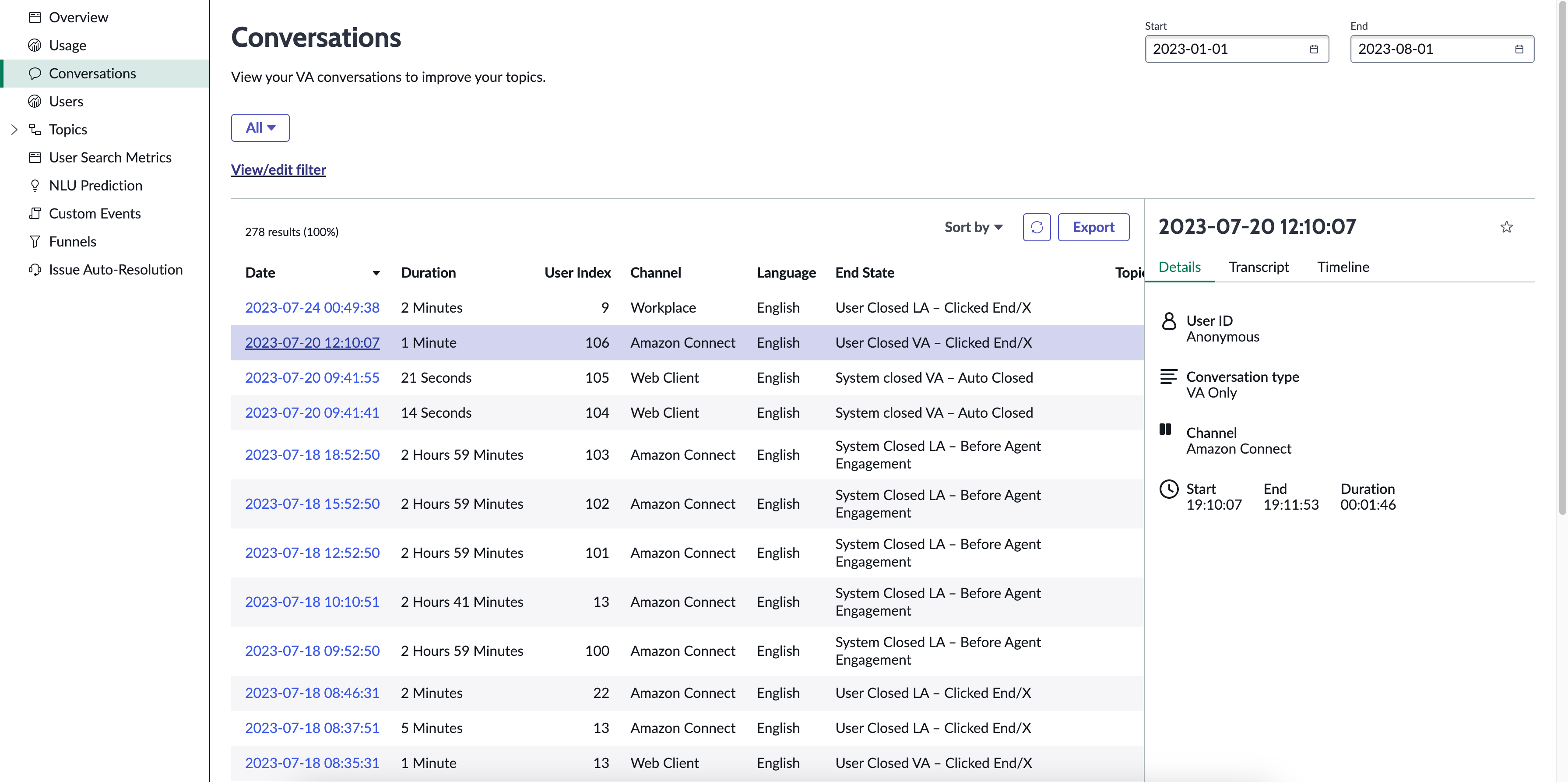This screenshot has width=1568, height=782.
Task: Click the clock icon beside Start time
Action: (1169, 489)
